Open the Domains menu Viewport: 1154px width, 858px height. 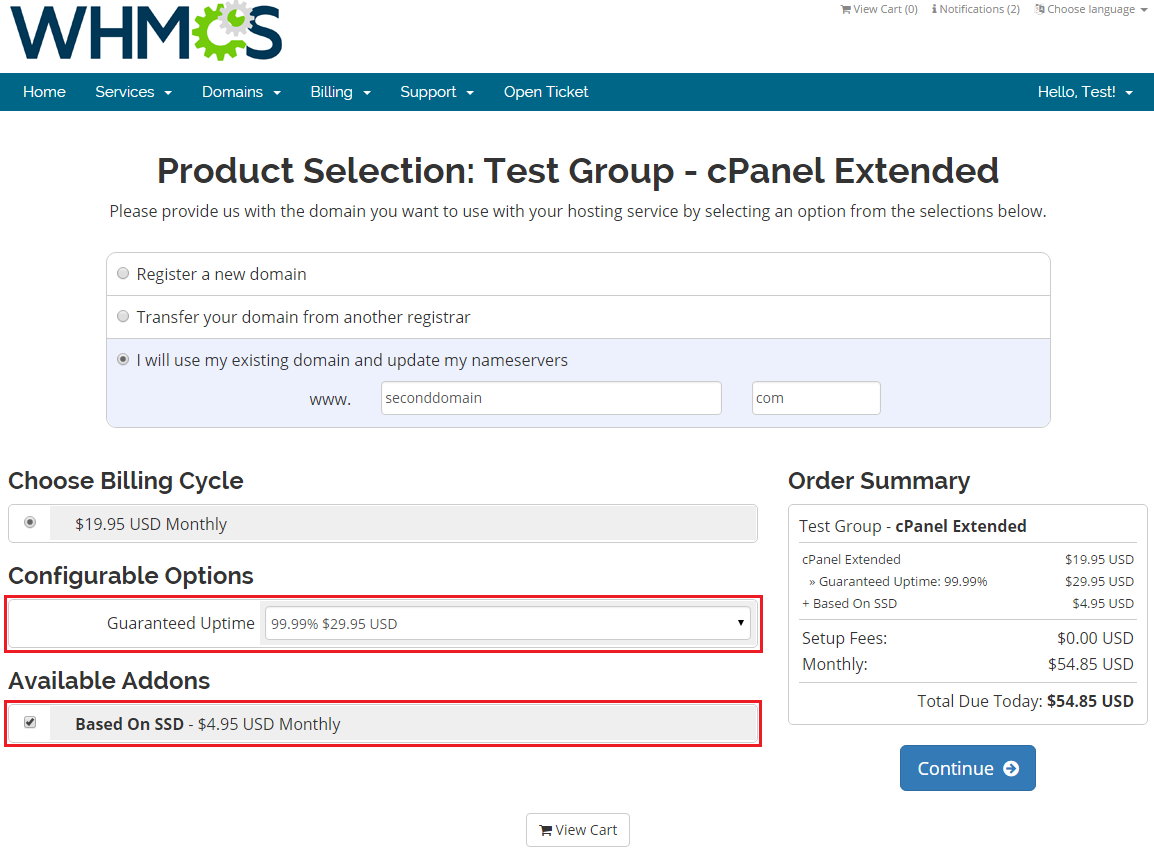point(241,92)
